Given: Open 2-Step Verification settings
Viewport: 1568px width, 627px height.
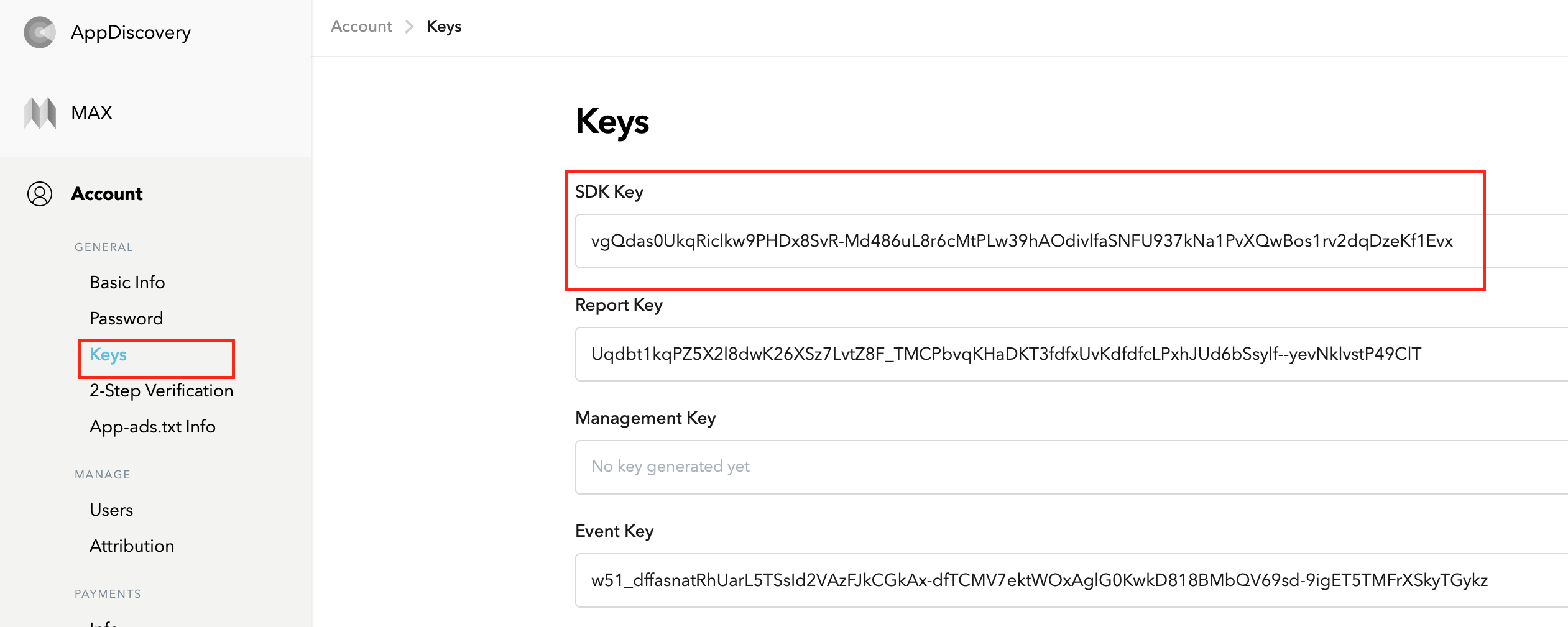Looking at the screenshot, I should (161, 391).
